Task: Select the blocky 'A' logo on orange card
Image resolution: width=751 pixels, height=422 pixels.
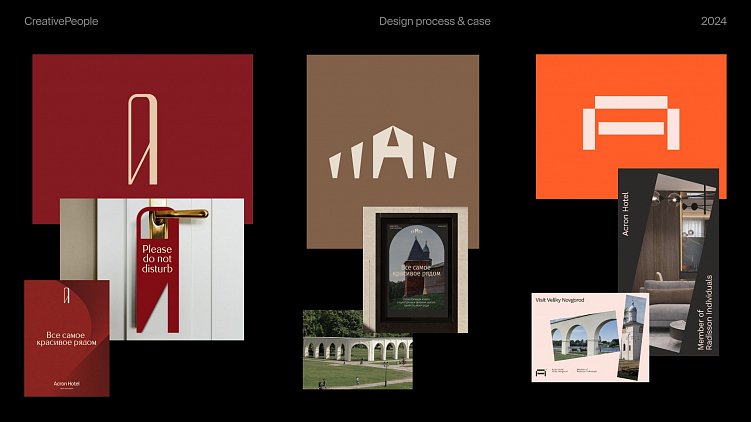Action: (x=631, y=123)
